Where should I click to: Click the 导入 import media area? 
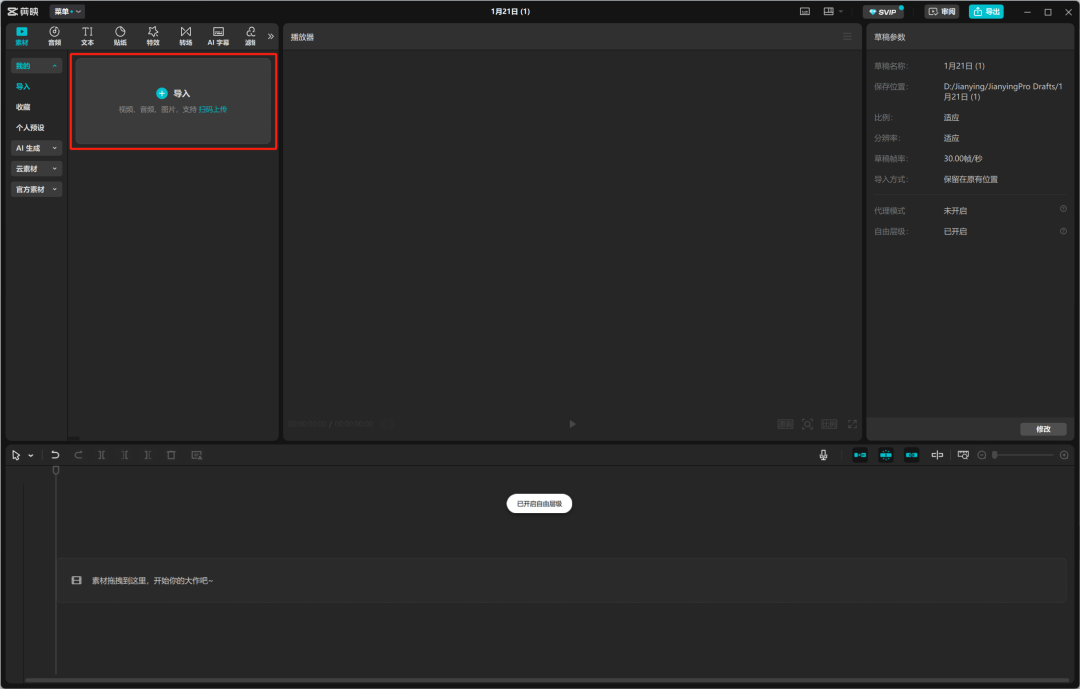click(x=173, y=100)
